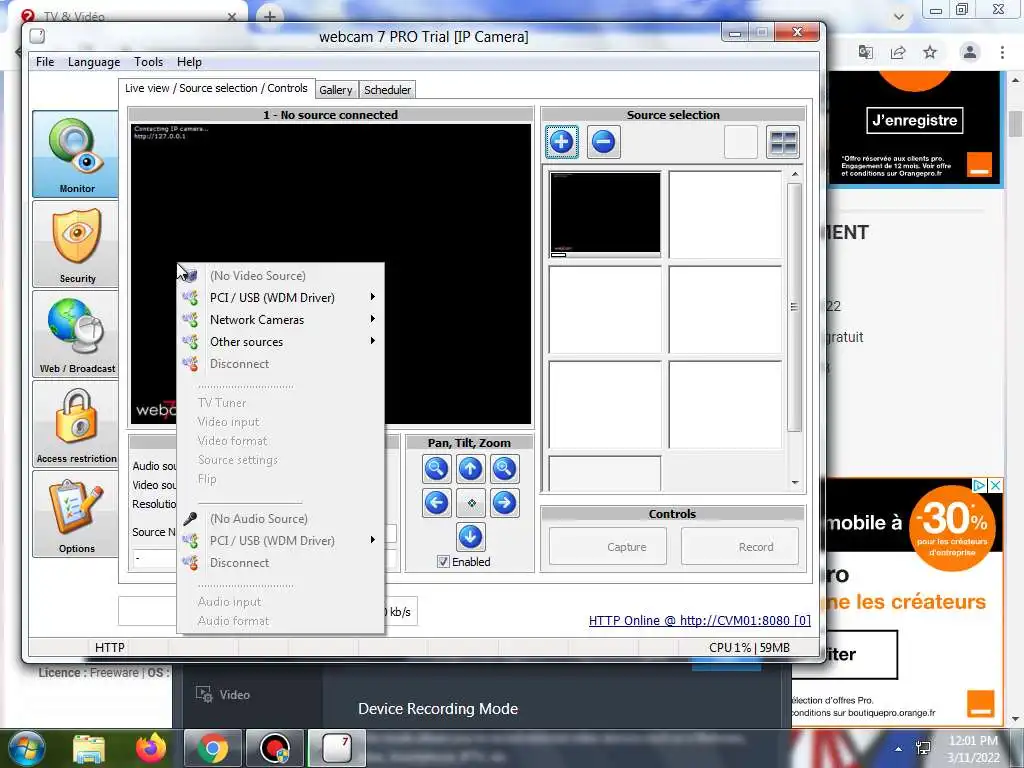The height and width of the screenshot is (768, 1024).
Task: Select the first black source thumbnail
Action: (x=605, y=214)
